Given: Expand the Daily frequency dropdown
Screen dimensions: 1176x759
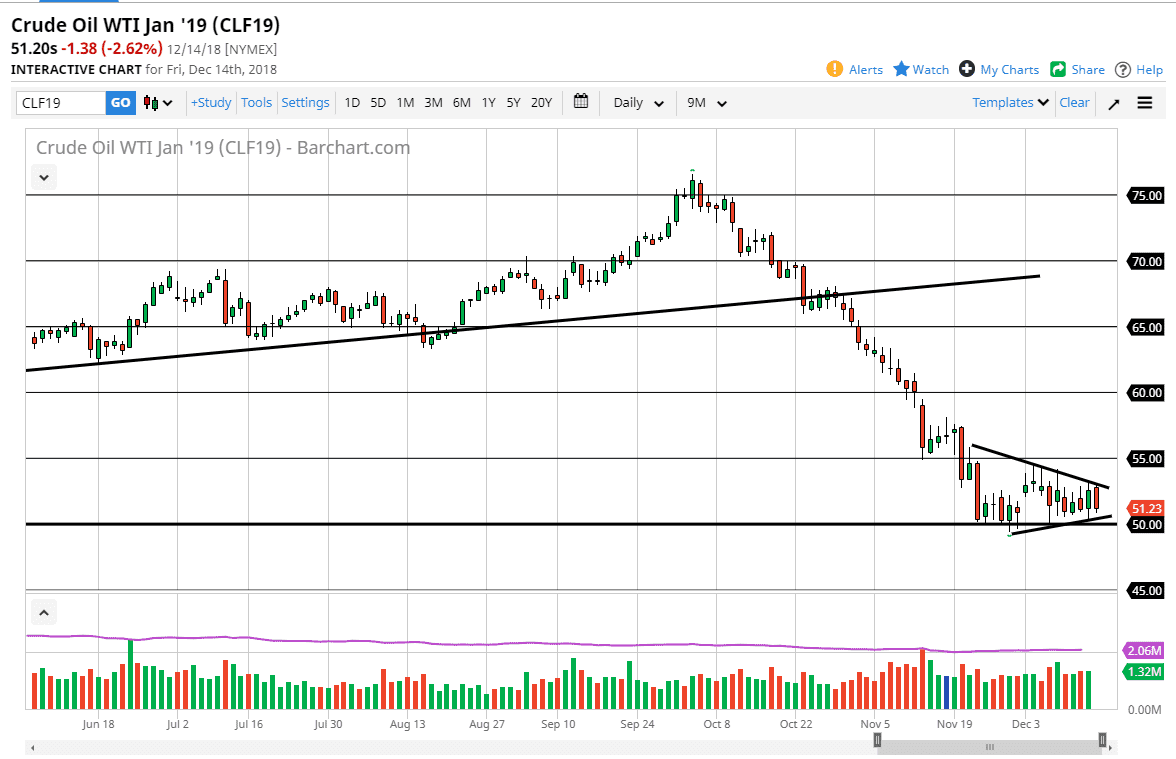Looking at the screenshot, I should tap(637, 102).
